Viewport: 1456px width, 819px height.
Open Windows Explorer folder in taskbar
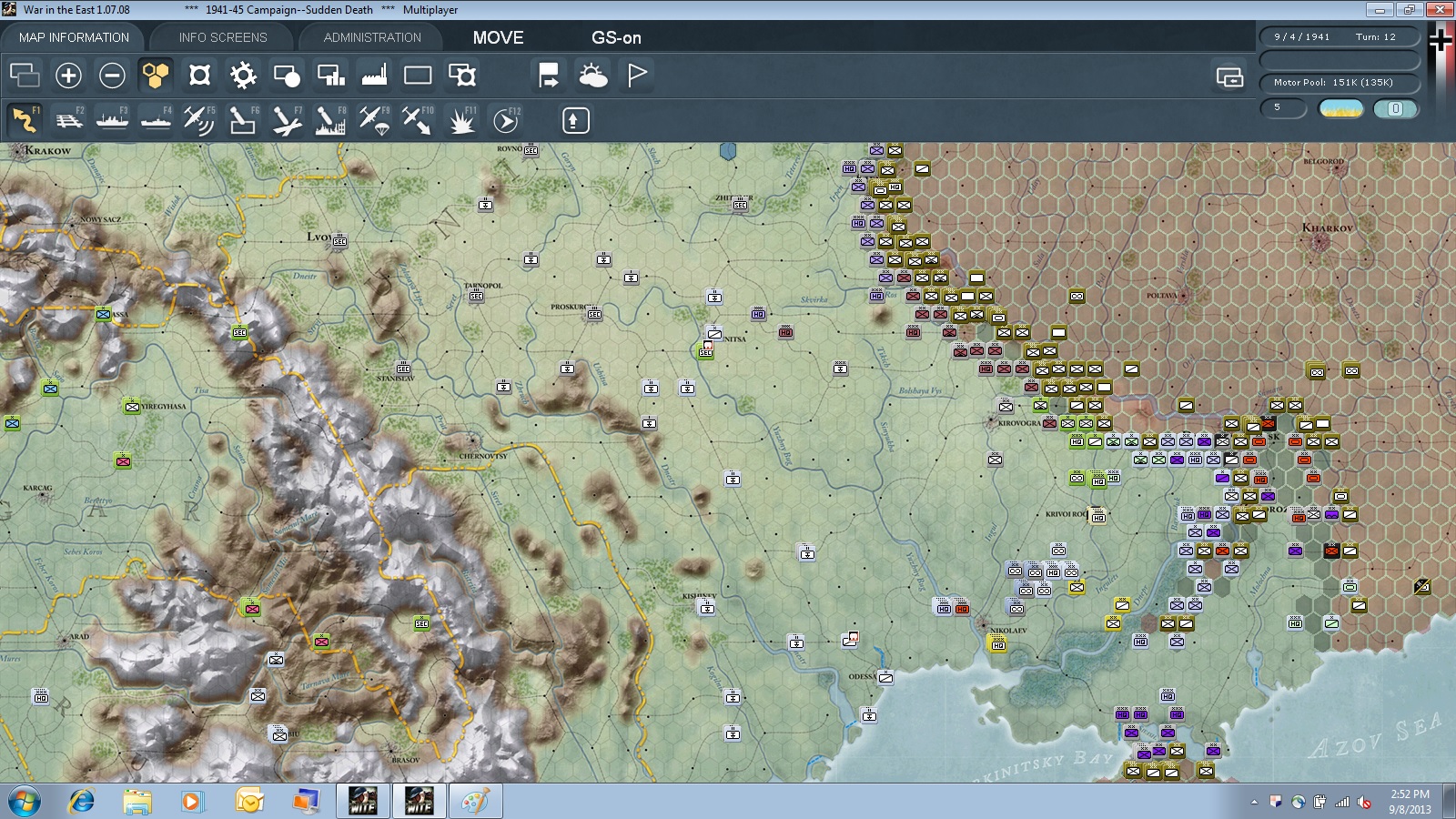tap(137, 802)
